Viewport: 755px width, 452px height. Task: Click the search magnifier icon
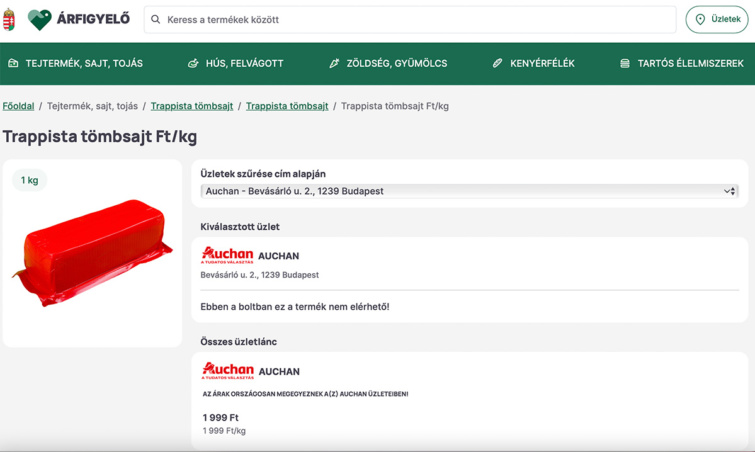click(x=156, y=19)
